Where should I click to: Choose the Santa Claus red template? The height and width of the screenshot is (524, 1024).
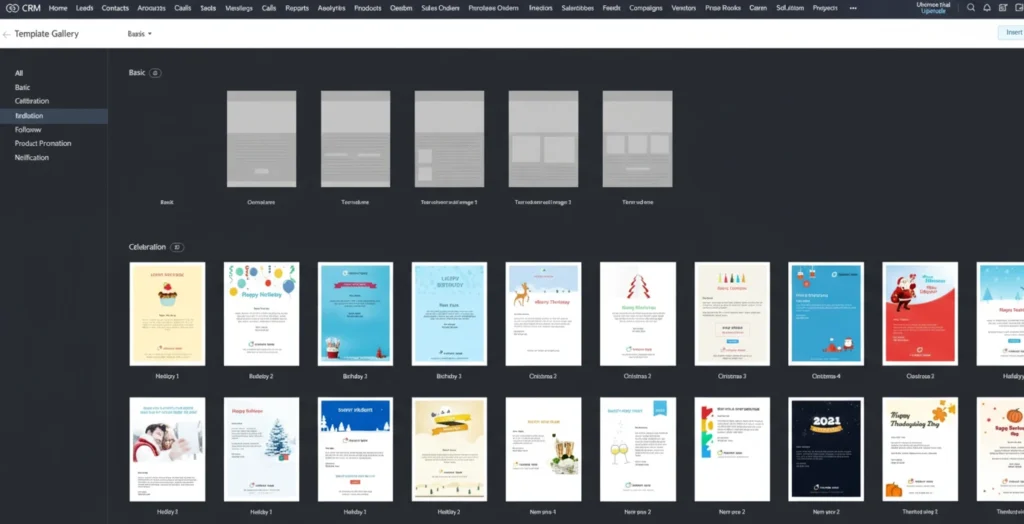click(920, 314)
